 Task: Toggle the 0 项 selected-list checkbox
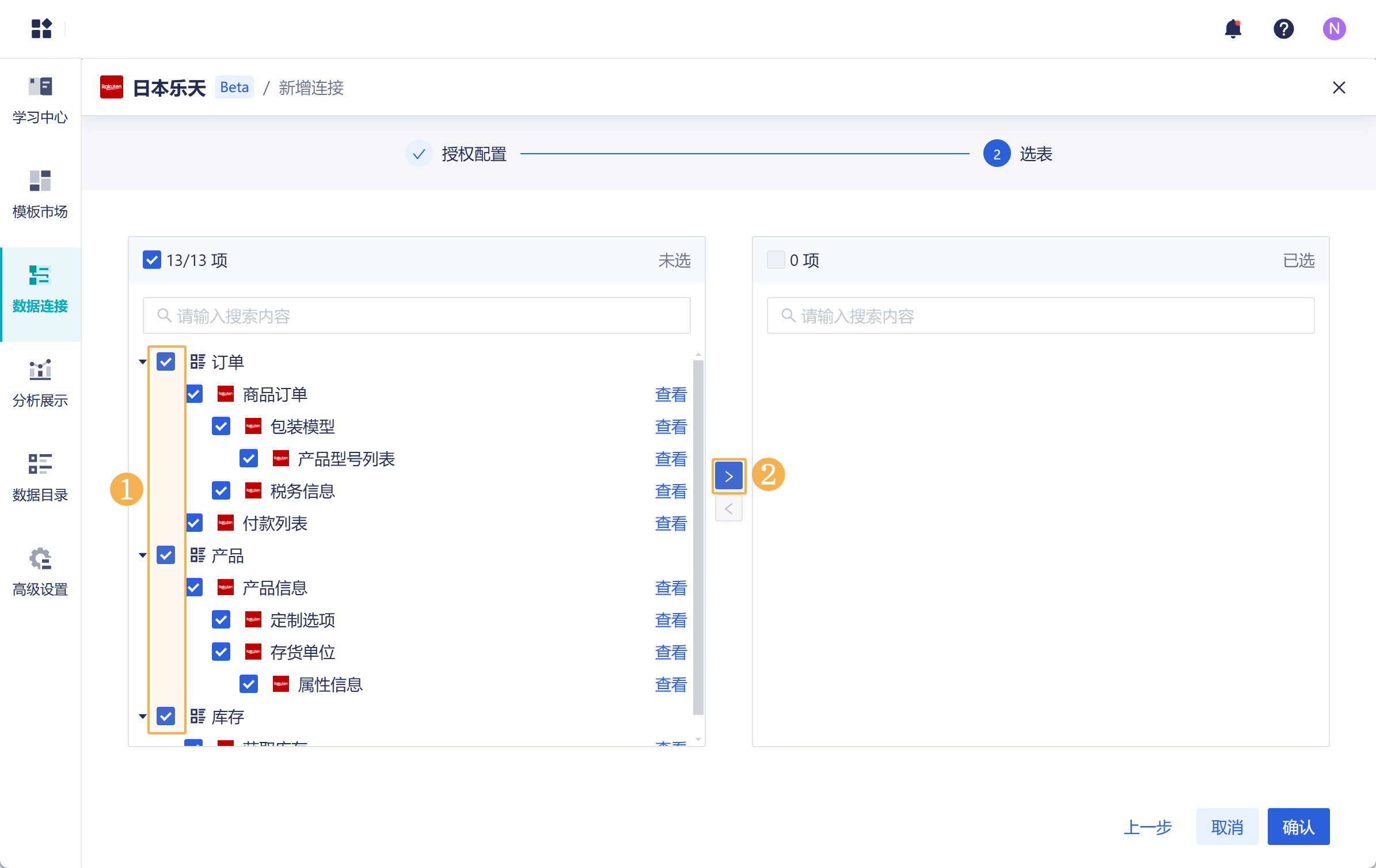tap(776, 260)
